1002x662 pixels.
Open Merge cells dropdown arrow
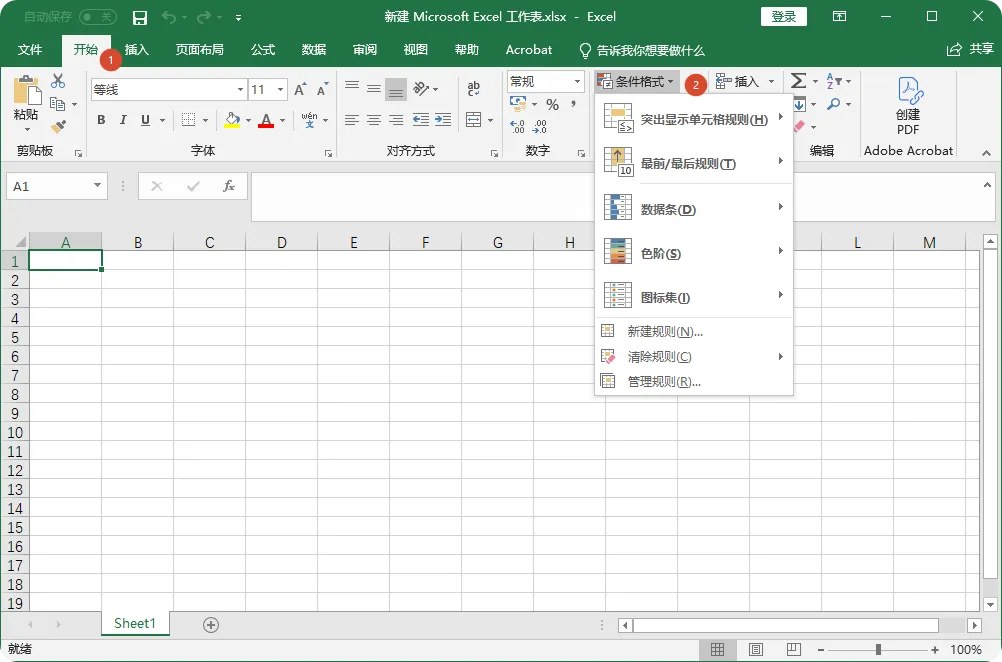[490, 120]
